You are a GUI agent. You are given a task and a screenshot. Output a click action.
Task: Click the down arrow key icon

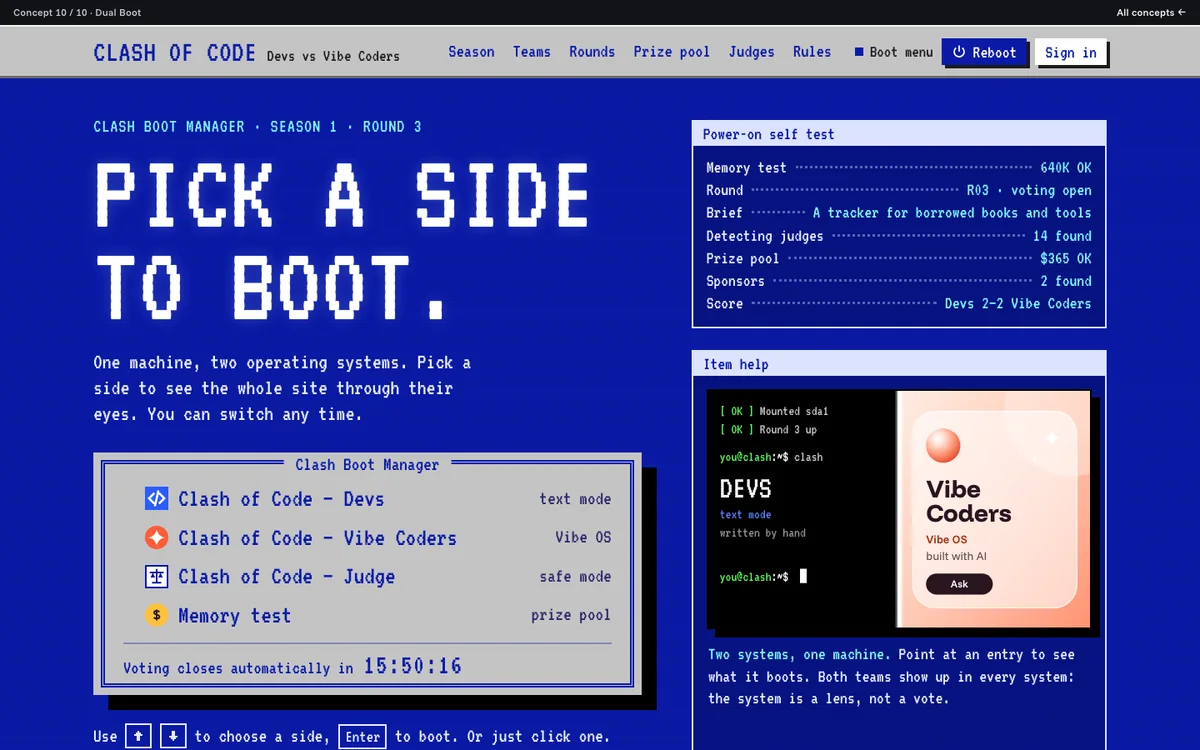click(173, 737)
